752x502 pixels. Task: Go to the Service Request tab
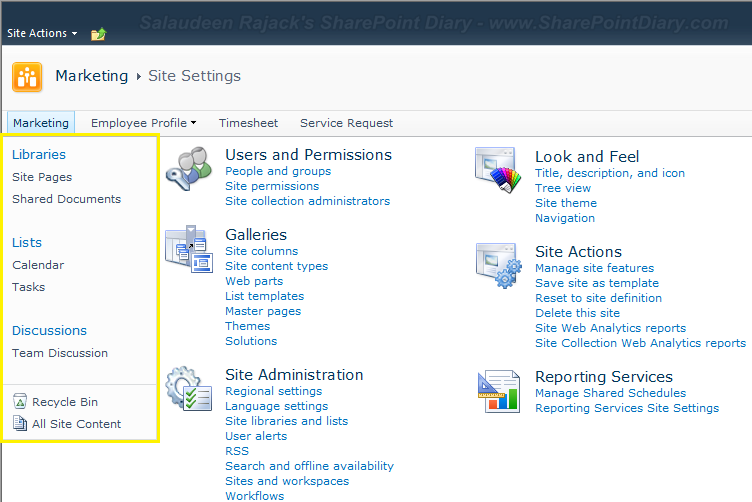point(346,123)
